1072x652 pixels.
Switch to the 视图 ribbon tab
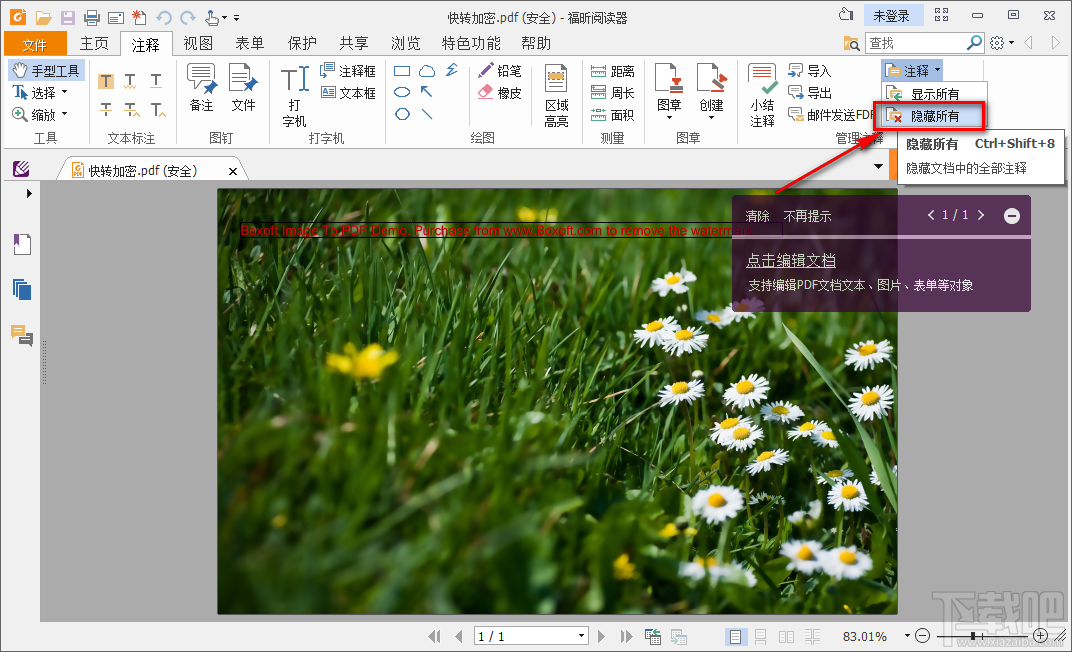pos(196,43)
